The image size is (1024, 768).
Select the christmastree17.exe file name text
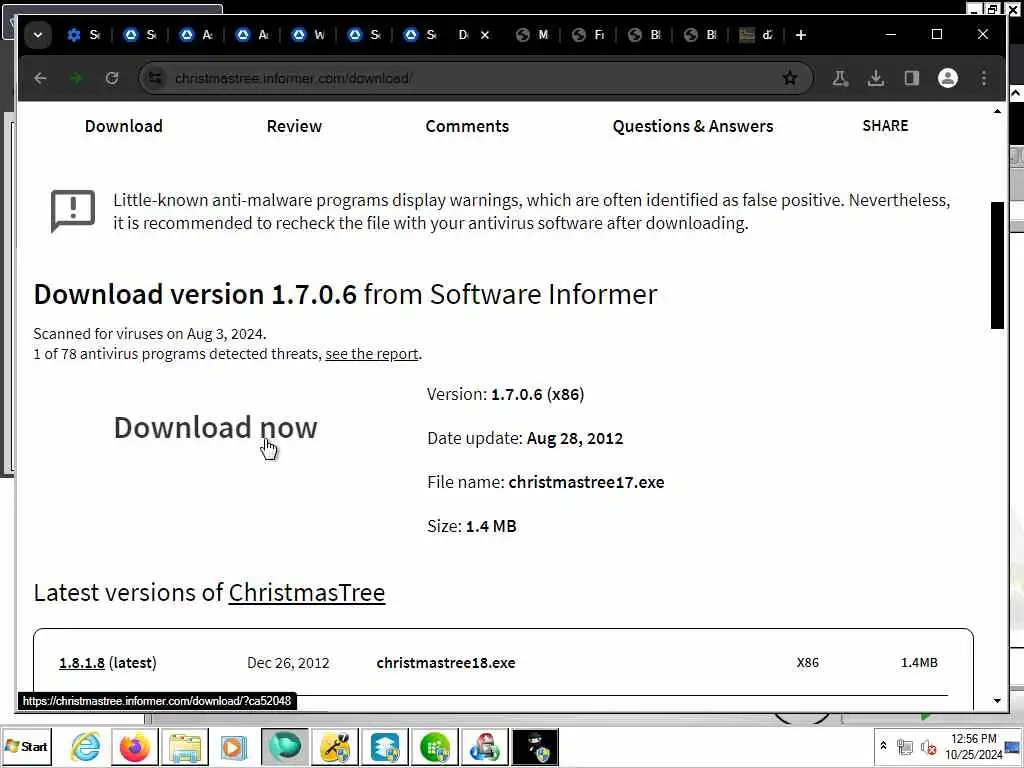click(586, 482)
